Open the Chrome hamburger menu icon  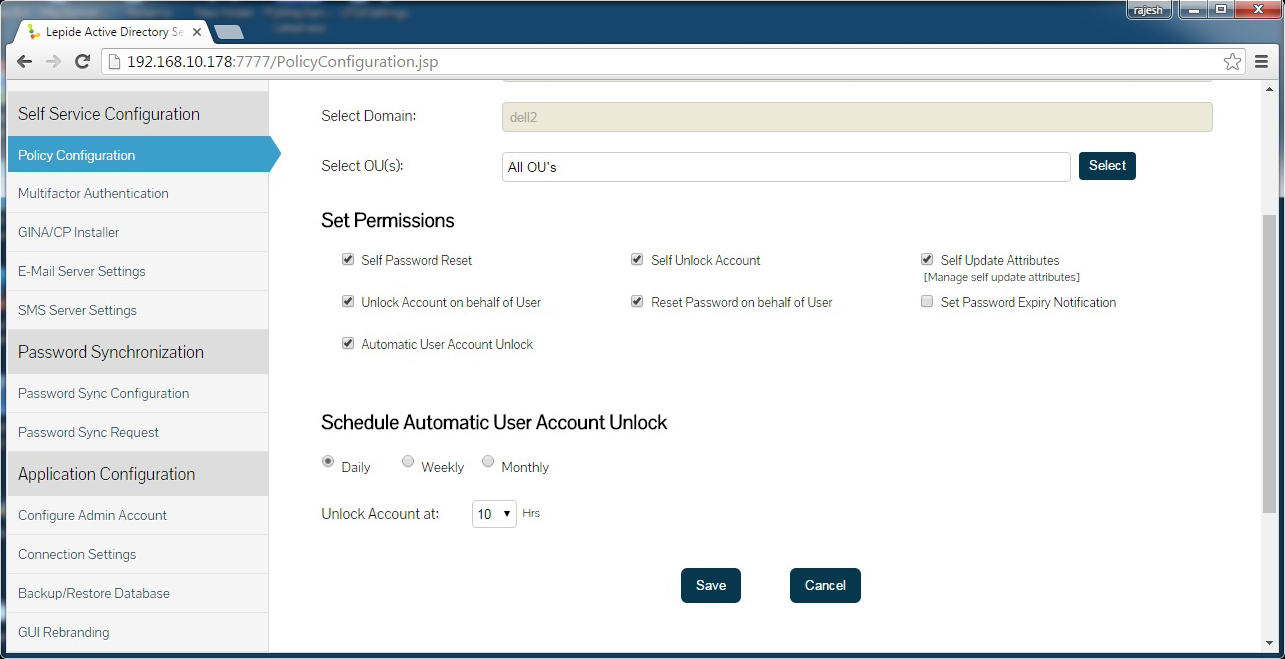(1262, 62)
